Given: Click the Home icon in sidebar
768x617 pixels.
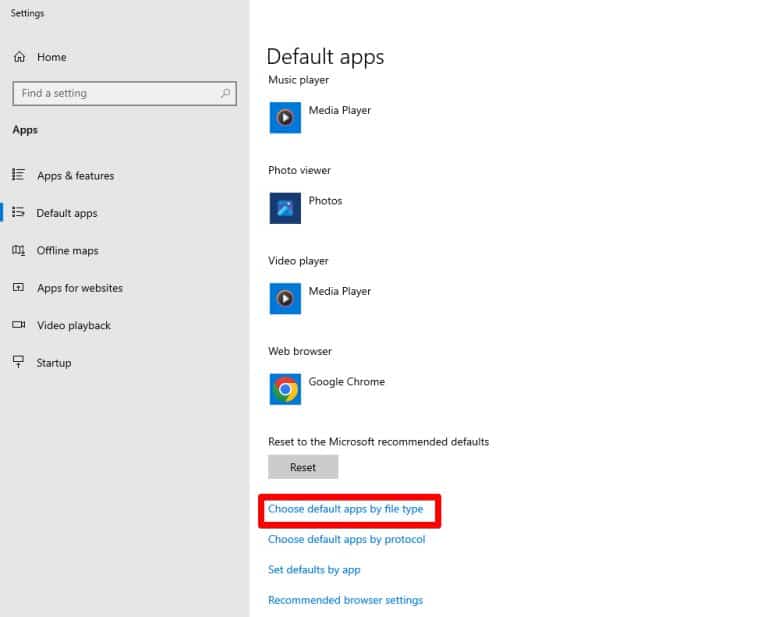Looking at the screenshot, I should click(19, 57).
